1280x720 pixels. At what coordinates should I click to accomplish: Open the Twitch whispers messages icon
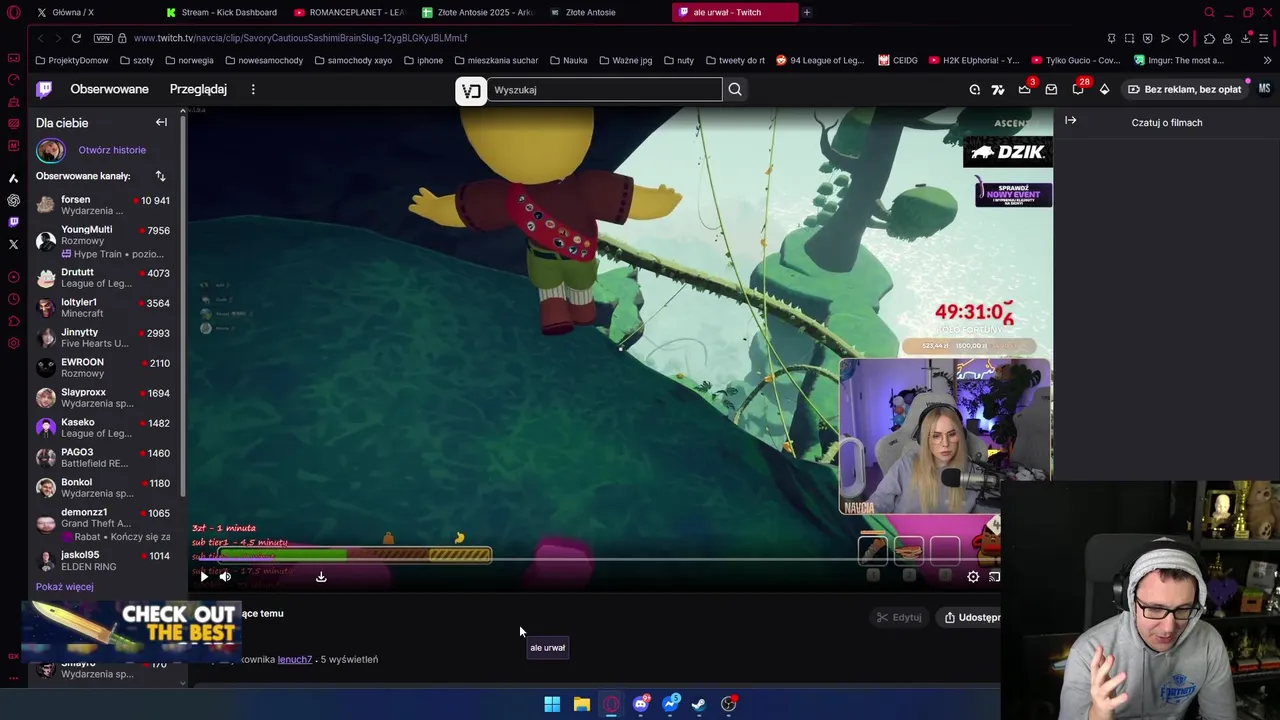pyautogui.click(x=1051, y=89)
